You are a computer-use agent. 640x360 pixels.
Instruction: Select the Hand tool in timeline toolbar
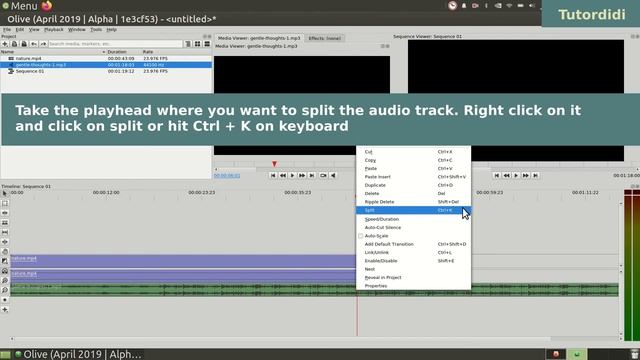[x=5, y=252]
